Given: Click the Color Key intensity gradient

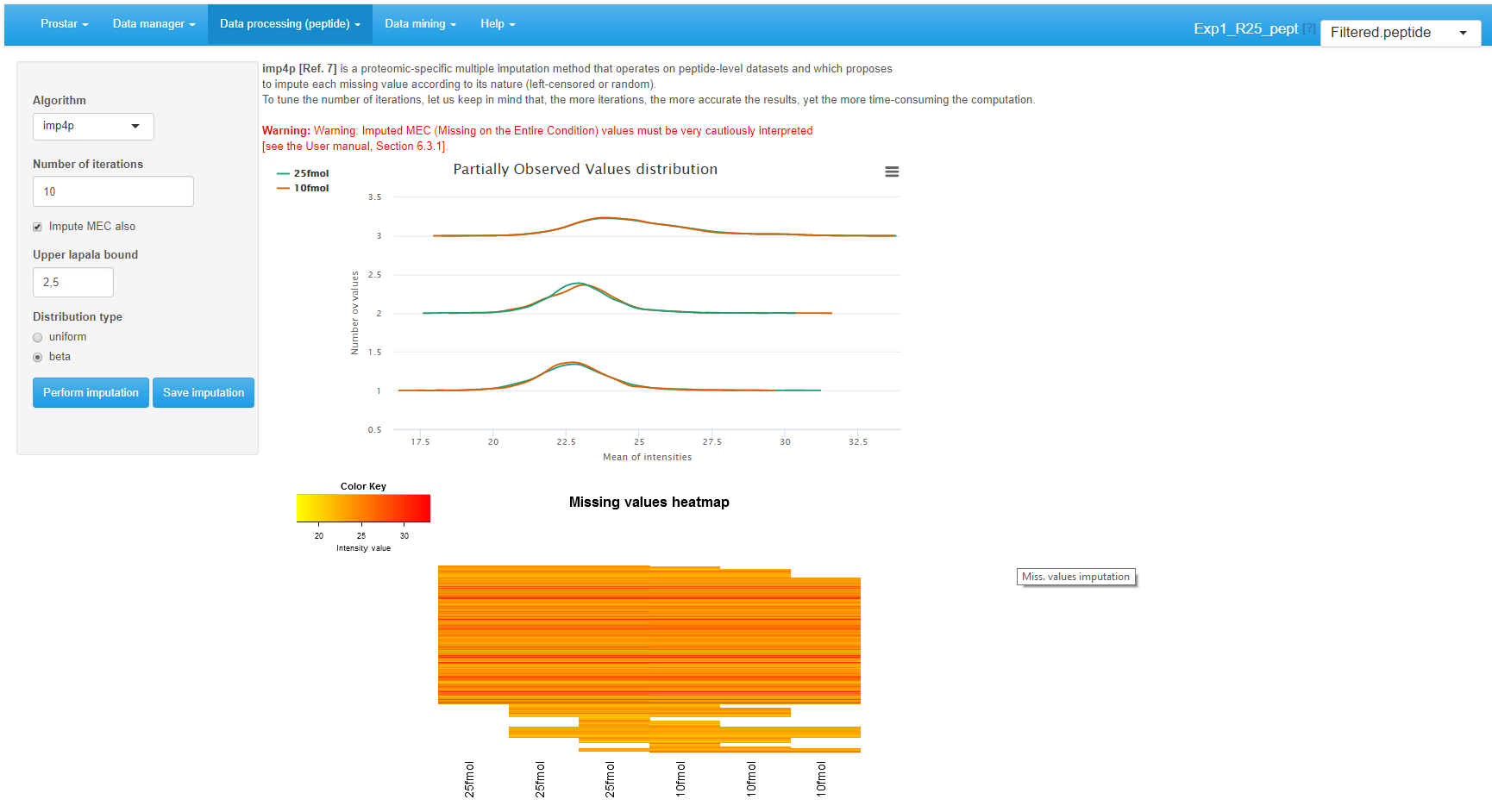Looking at the screenshot, I should coord(362,508).
